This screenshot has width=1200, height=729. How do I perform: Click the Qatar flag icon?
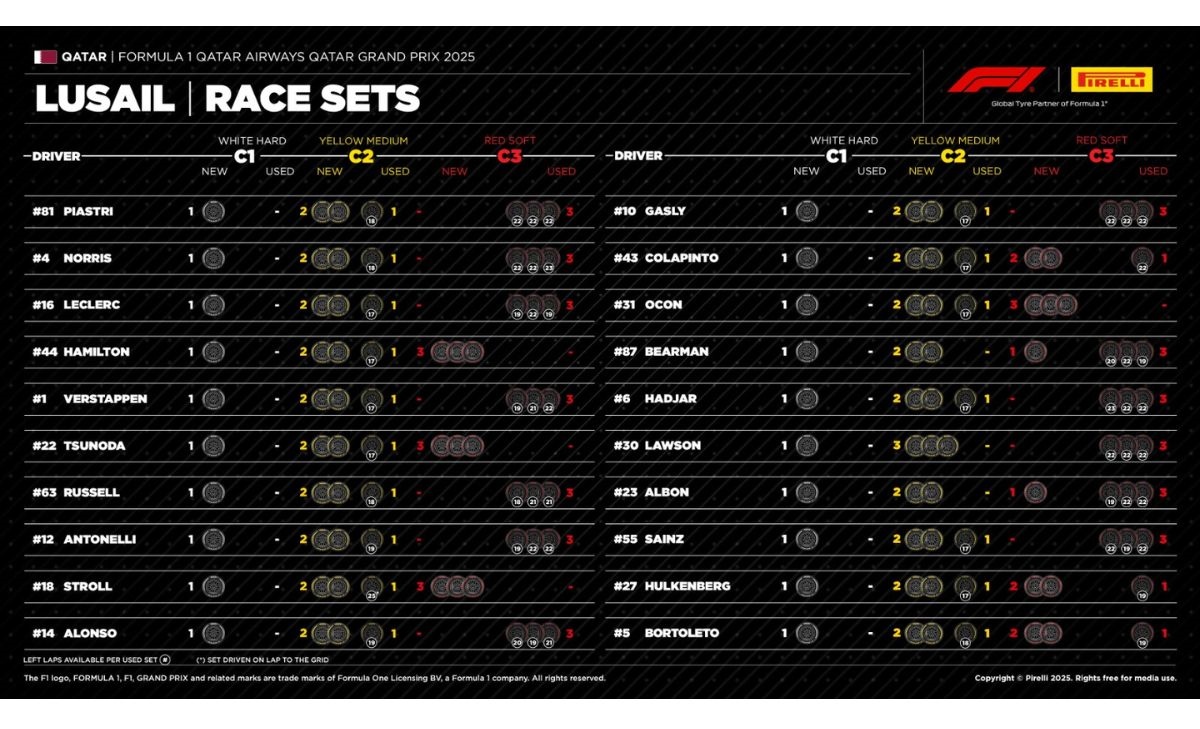(45, 57)
